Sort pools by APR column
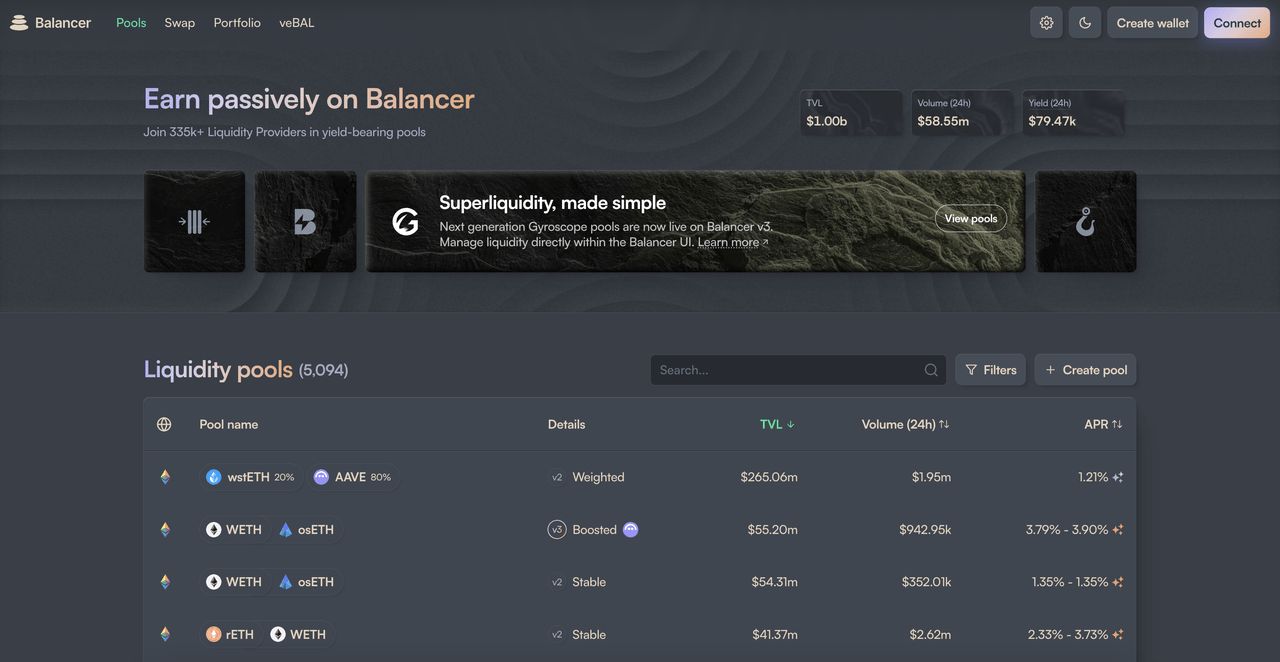Screen dimensions: 1280x662 pos(1103,424)
